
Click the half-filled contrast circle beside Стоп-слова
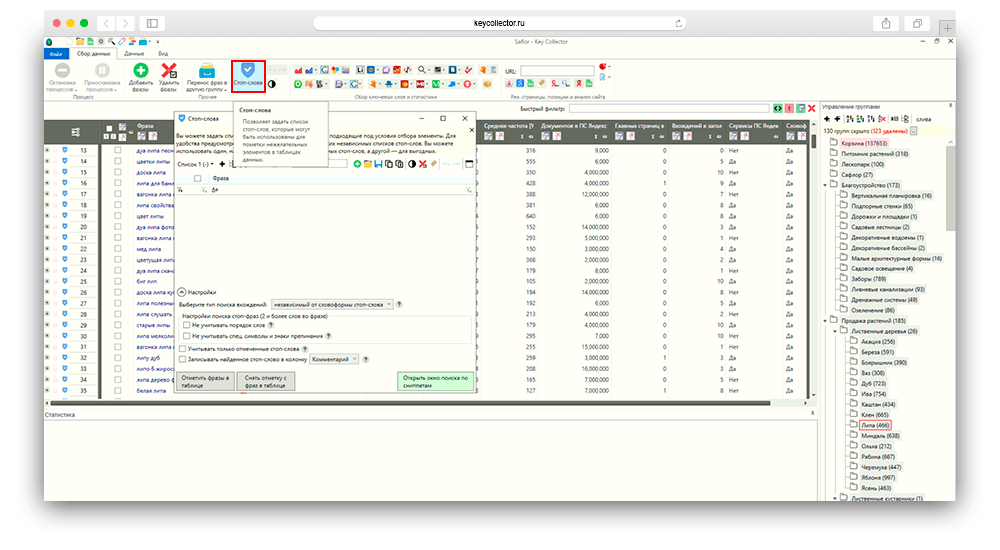point(272,84)
